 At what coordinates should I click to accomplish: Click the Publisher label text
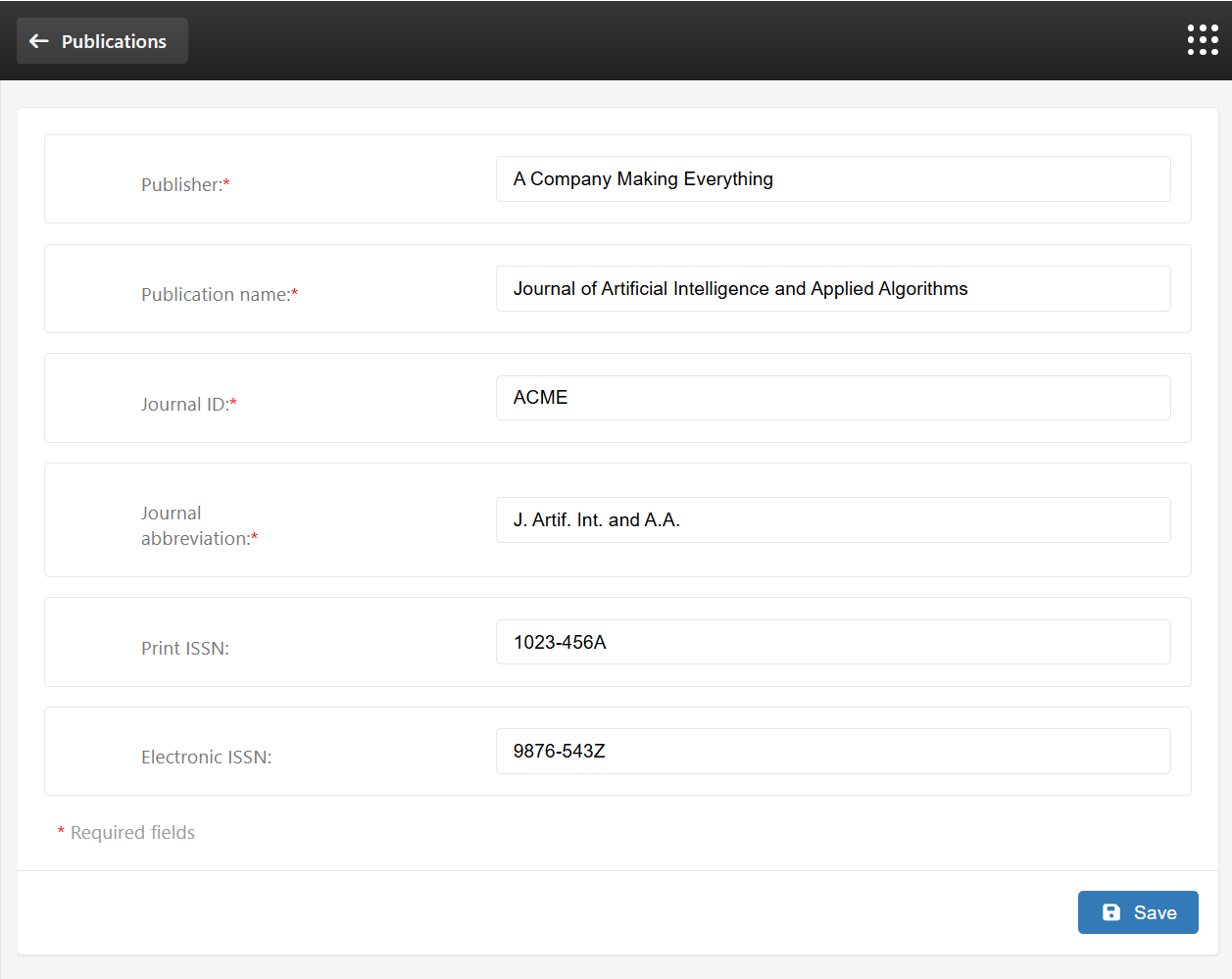pos(179,184)
